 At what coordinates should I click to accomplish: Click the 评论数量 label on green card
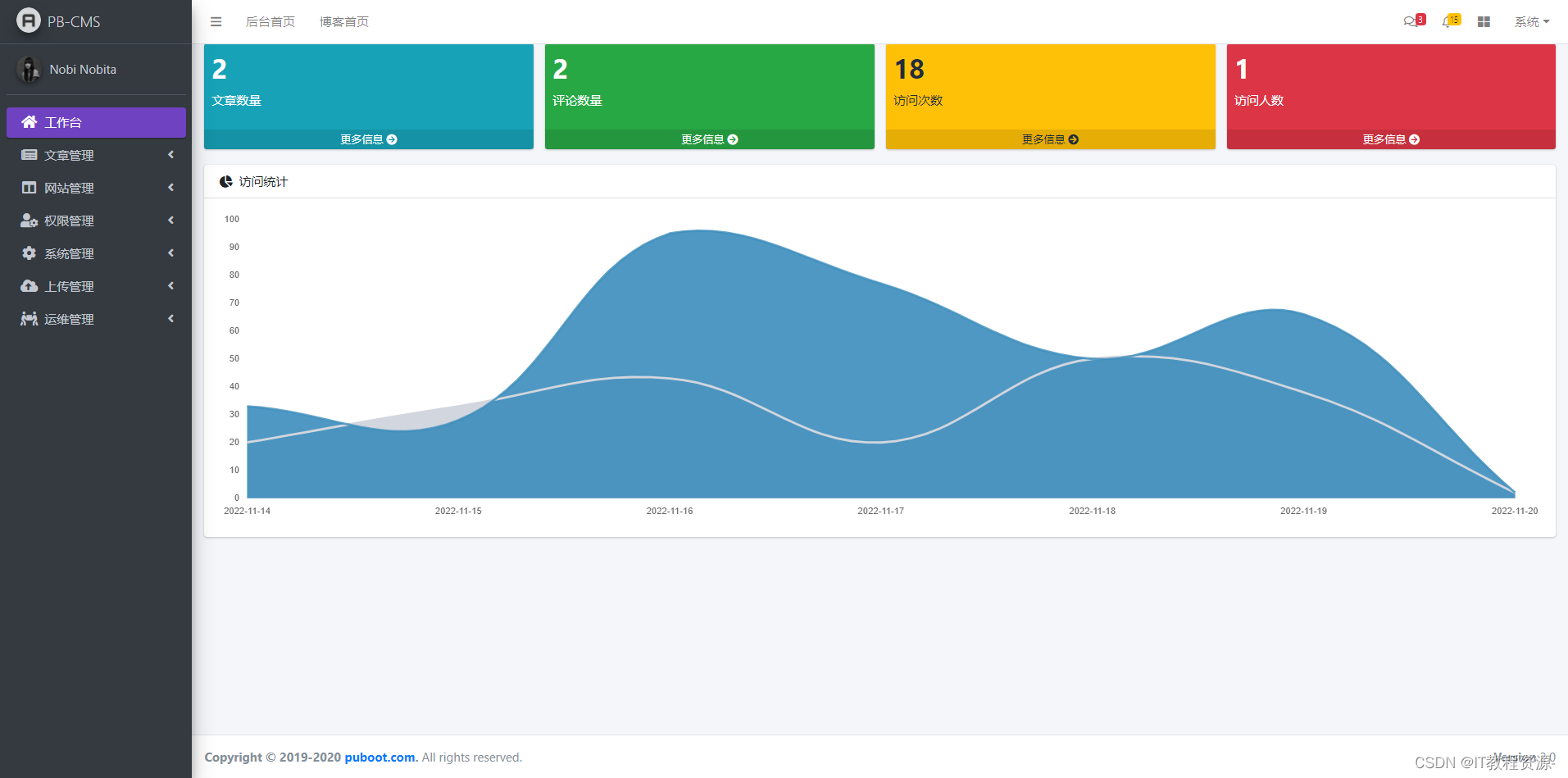click(x=577, y=101)
